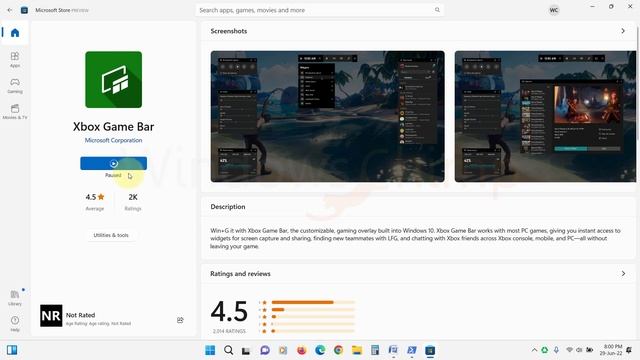Open Windows Start menu on taskbar

click(210, 350)
